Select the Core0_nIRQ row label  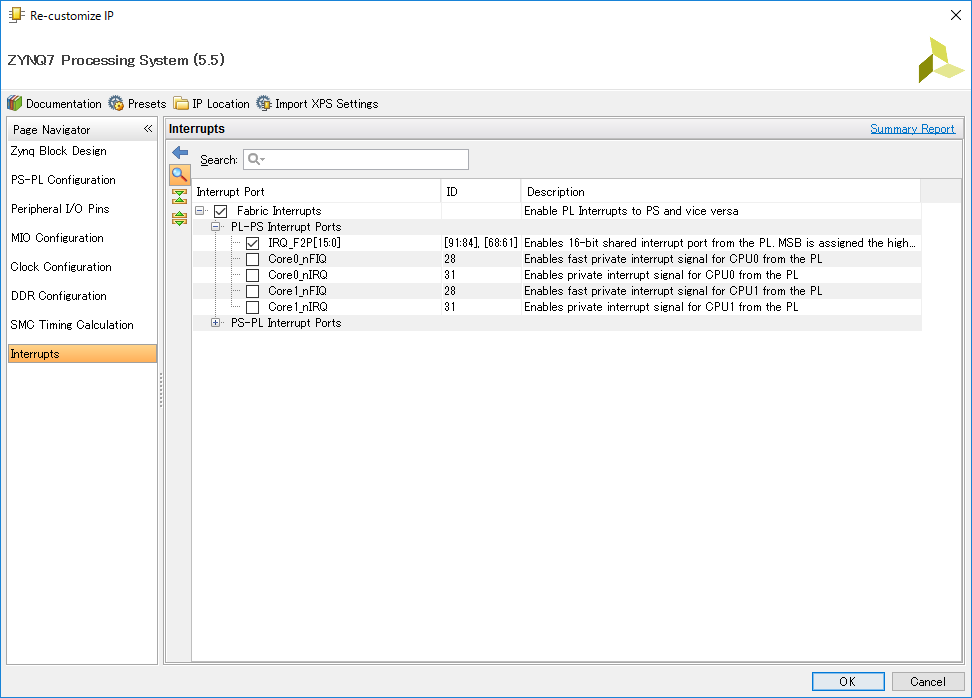tap(298, 275)
